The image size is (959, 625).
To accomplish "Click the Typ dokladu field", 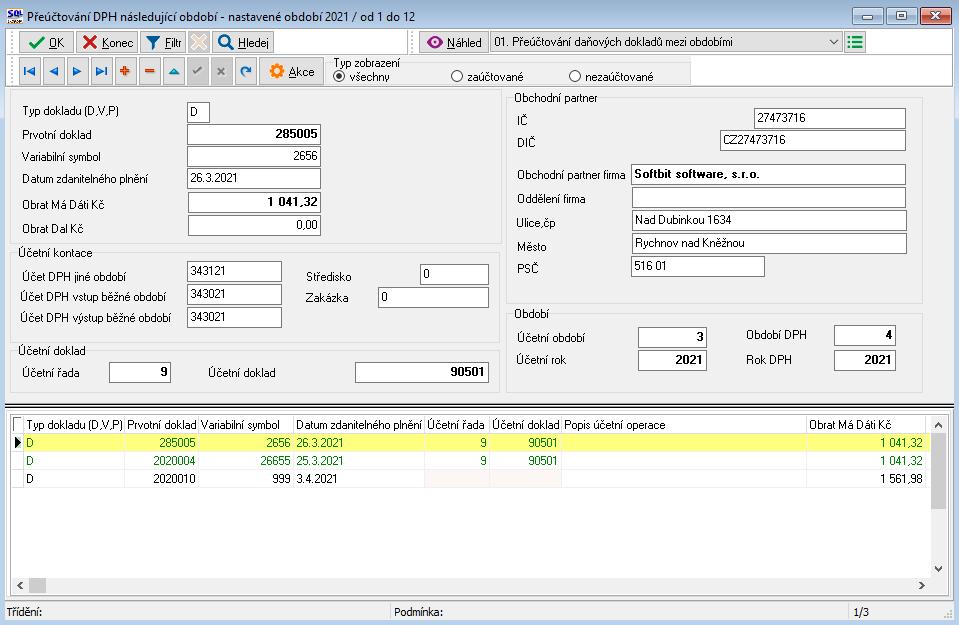I will coord(198,113).
